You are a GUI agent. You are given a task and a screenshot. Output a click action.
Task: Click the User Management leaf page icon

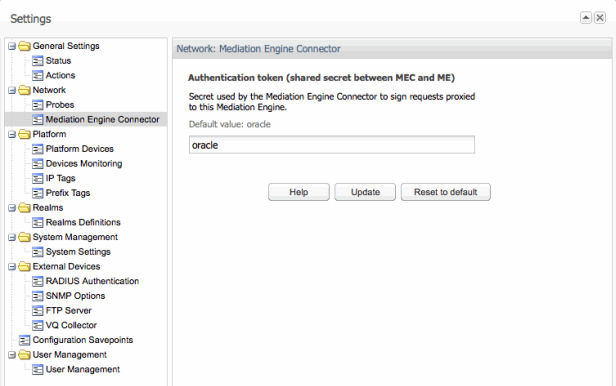click(37, 370)
